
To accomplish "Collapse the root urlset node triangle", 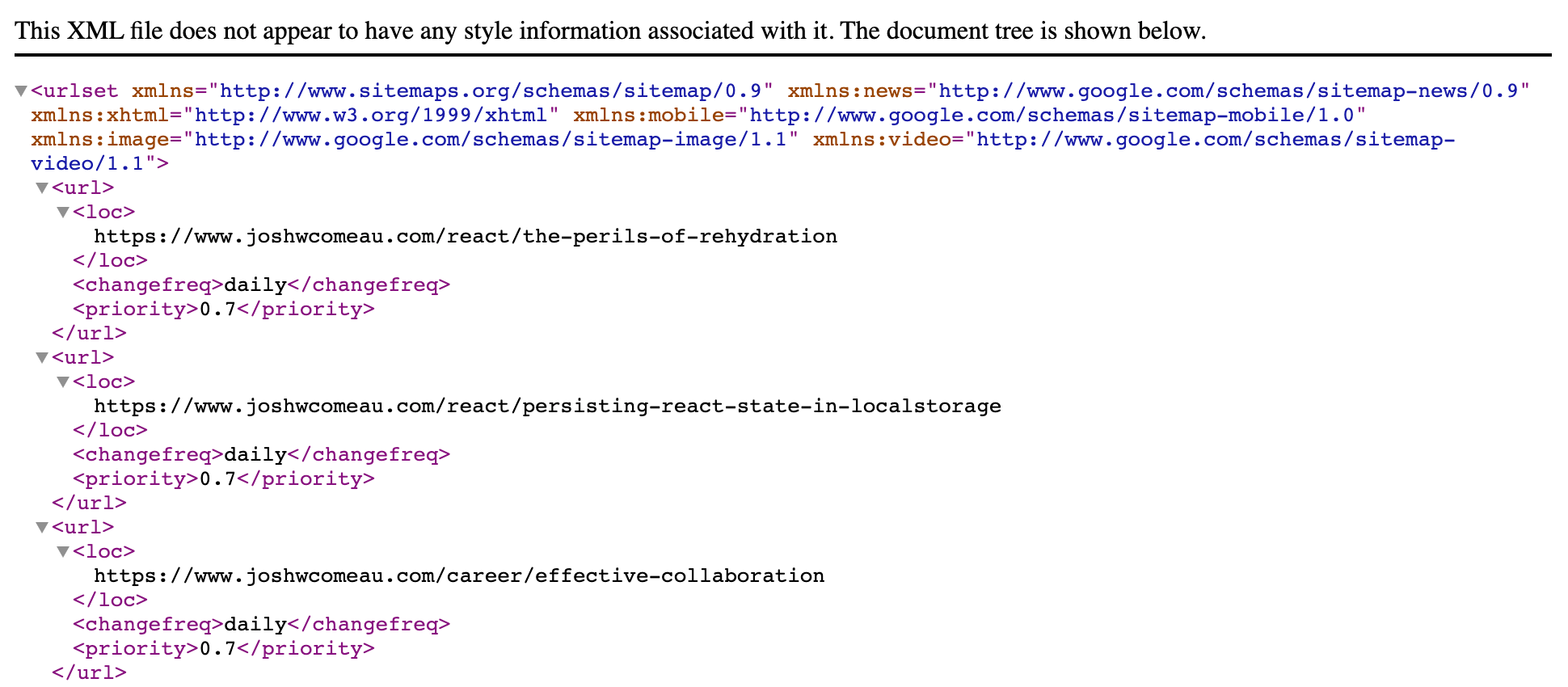I will tap(21, 91).
